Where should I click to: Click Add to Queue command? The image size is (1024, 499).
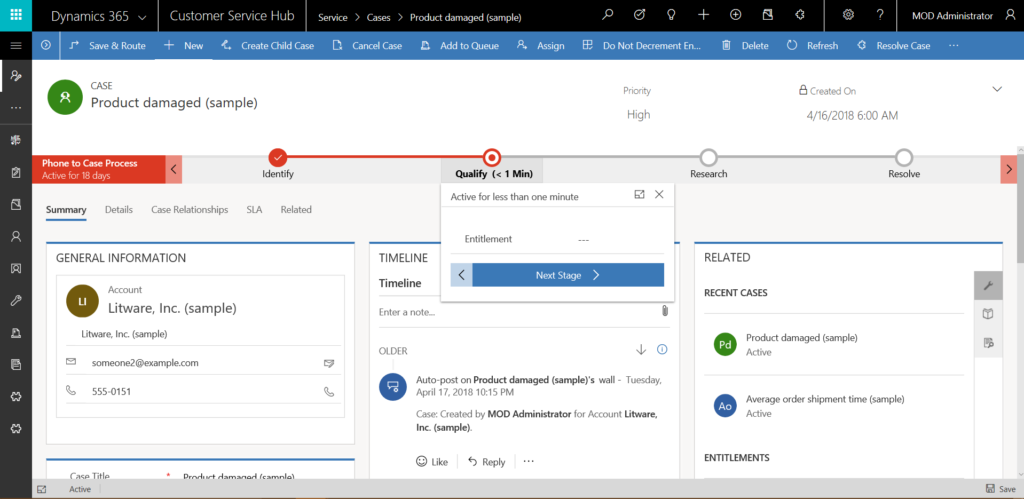point(459,46)
